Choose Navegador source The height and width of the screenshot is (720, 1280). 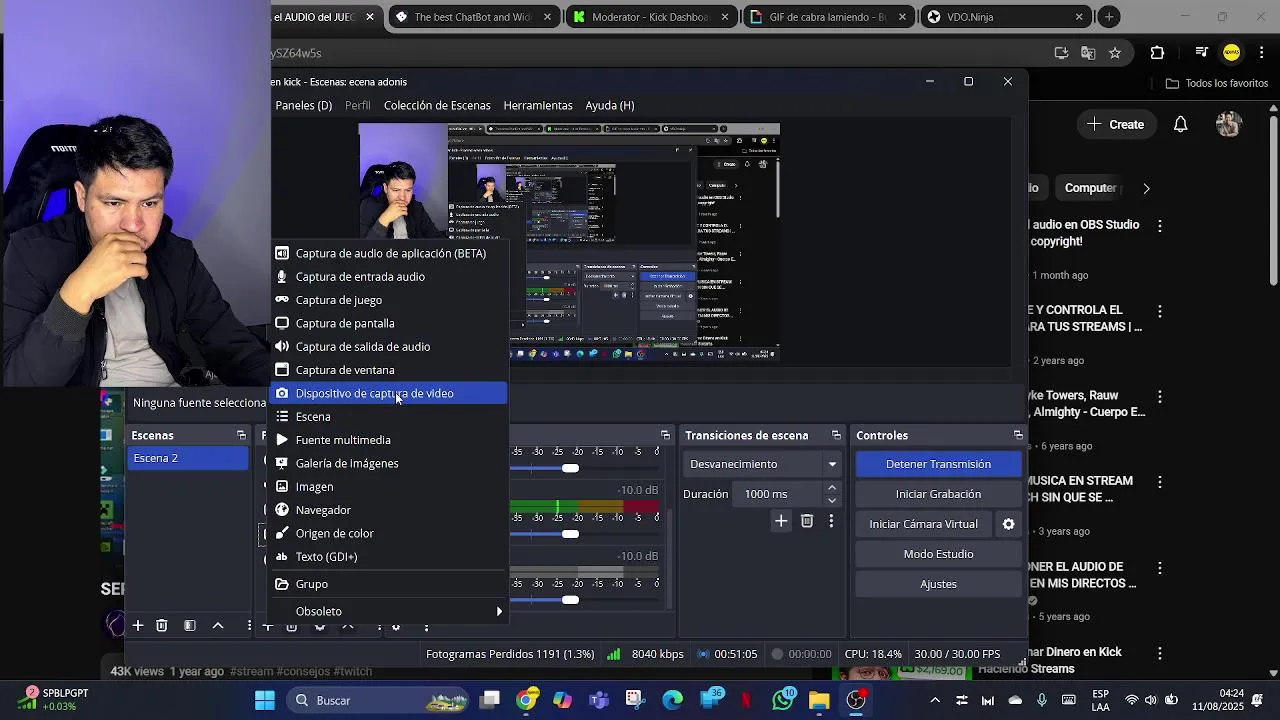tap(390, 510)
